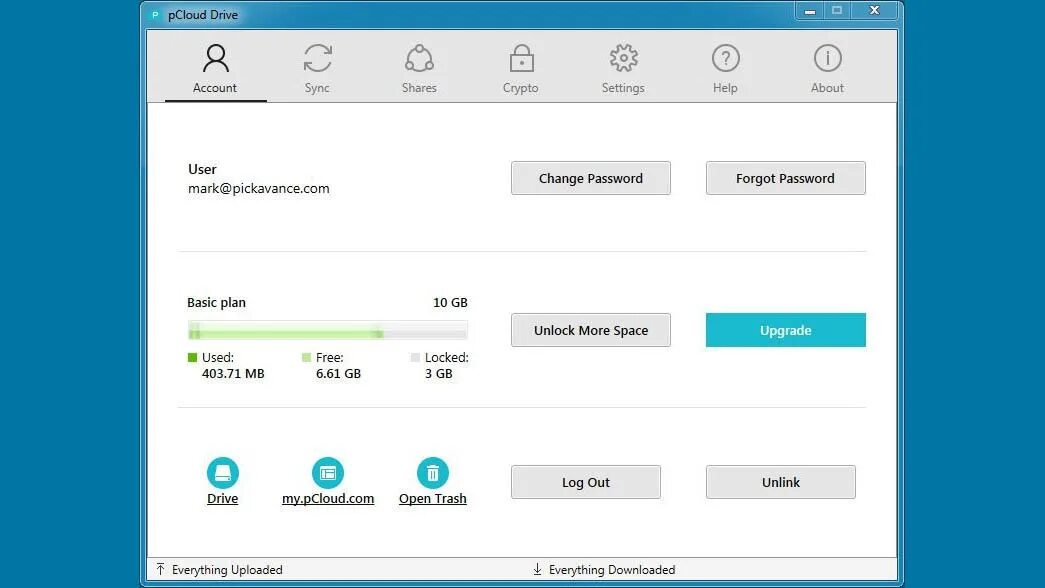
Task: Click the grey Locked legend swatch
Action: pyautogui.click(x=415, y=357)
